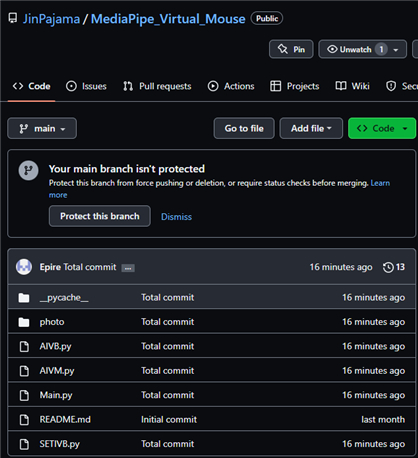Click the Protect this branch button
418x458 pixels.
point(100,216)
